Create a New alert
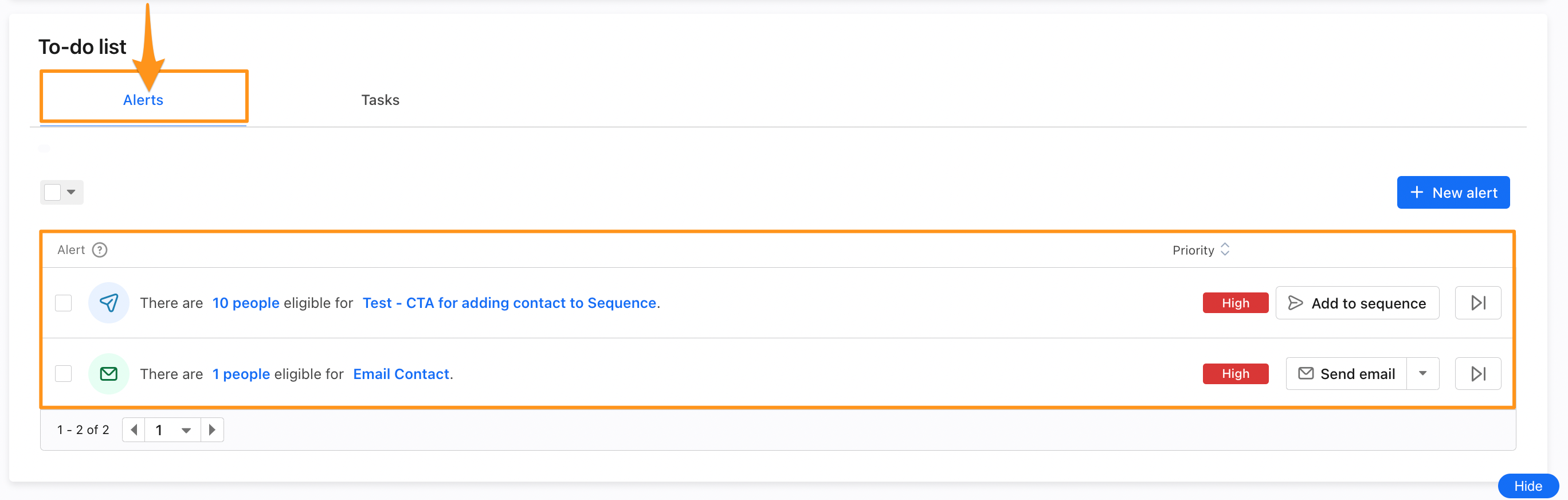This screenshot has width=1568, height=500. 1453,193
